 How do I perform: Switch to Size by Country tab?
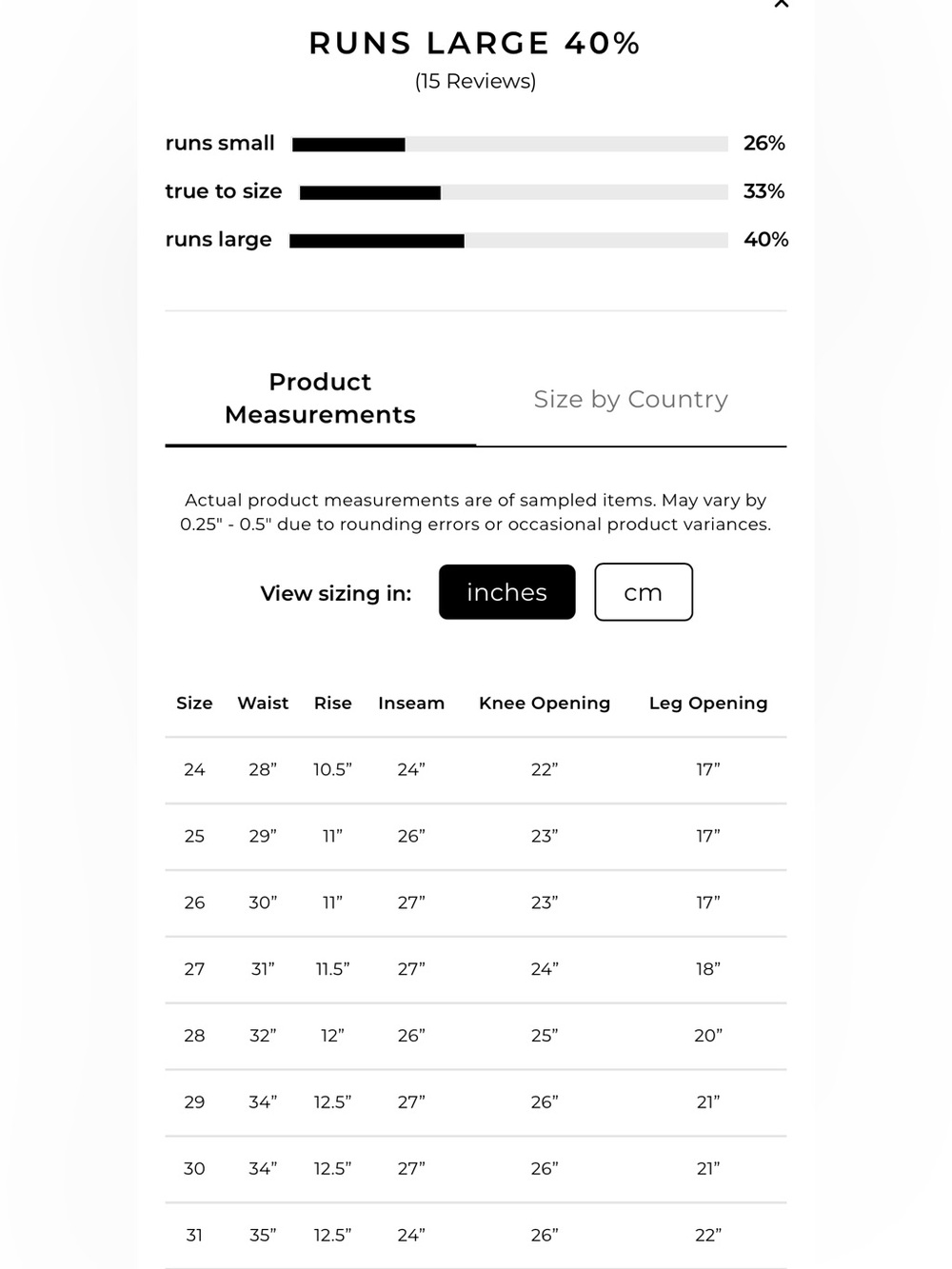point(631,399)
